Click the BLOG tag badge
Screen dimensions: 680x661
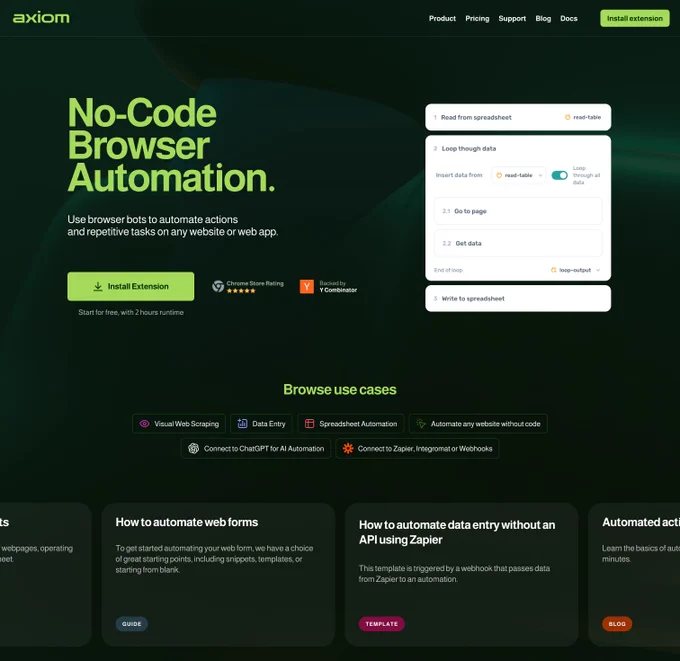click(x=617, y=624)
